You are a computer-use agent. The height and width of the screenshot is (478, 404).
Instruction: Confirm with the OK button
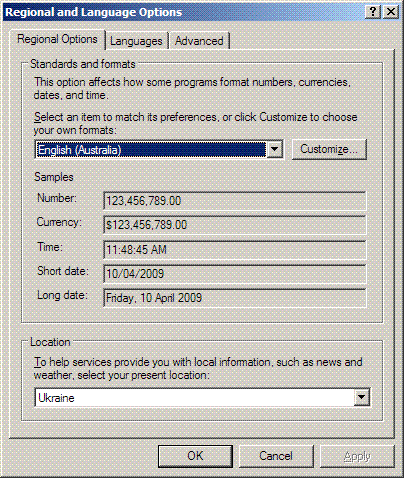click(x=195, y=456)
